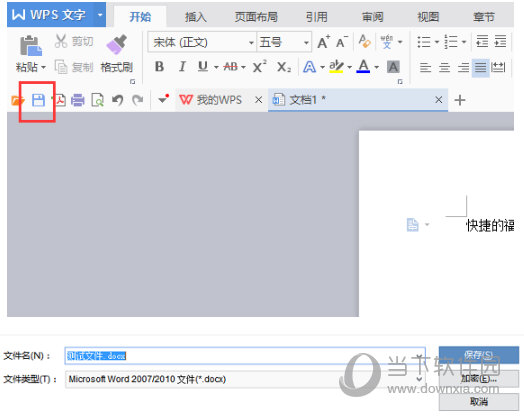Viewport: 524px width, 418px height.
Task: Export to PDF icon
Action: click(x=59, y=100)
